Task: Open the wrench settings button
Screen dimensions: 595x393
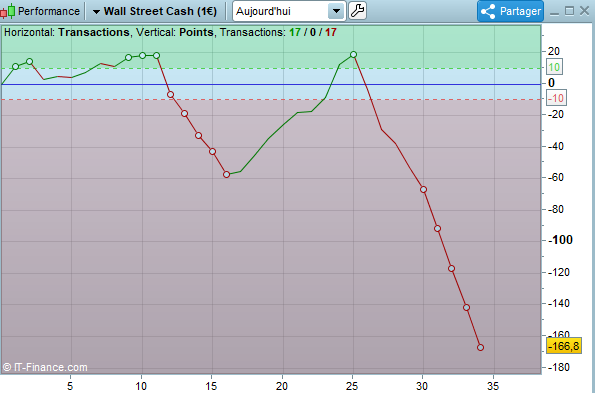Action: [357, 11]
